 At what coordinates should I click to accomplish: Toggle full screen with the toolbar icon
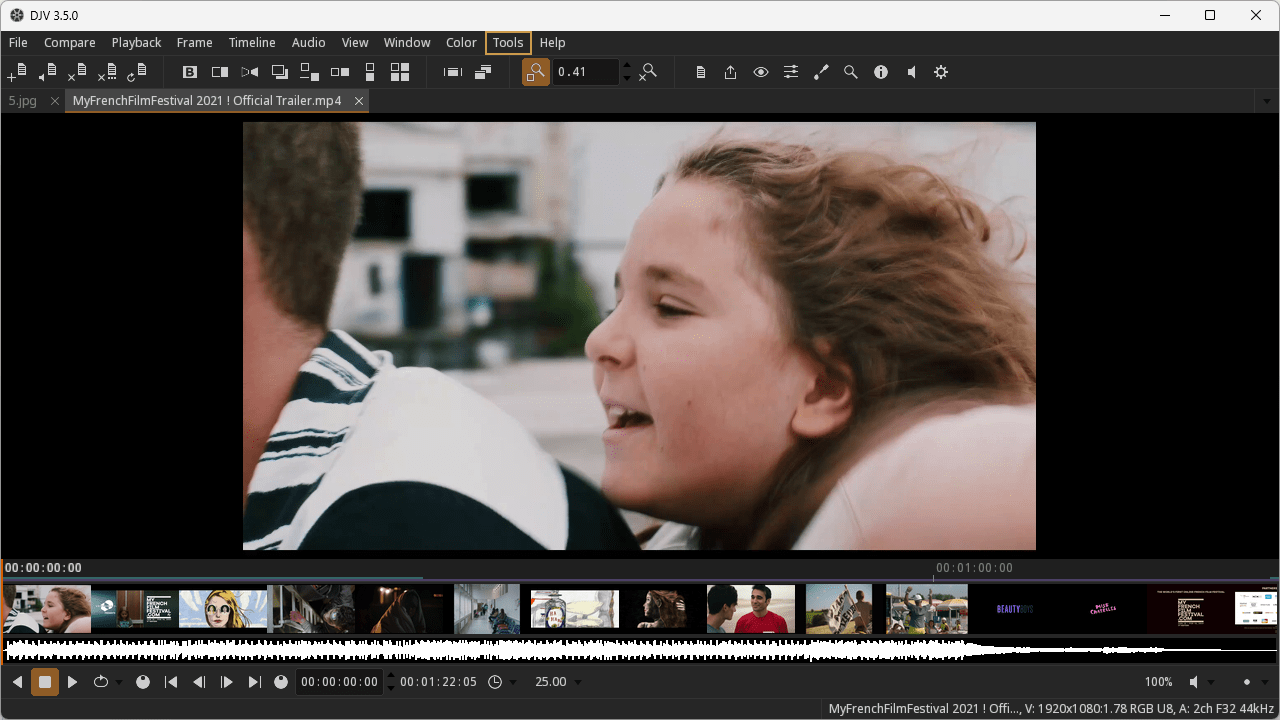(x=453, y=72)
